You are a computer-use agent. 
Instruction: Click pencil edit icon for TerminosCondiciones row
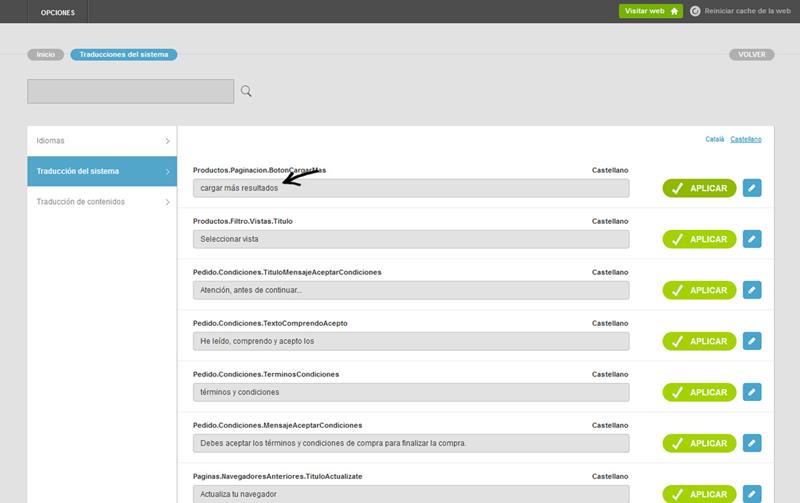752,392
